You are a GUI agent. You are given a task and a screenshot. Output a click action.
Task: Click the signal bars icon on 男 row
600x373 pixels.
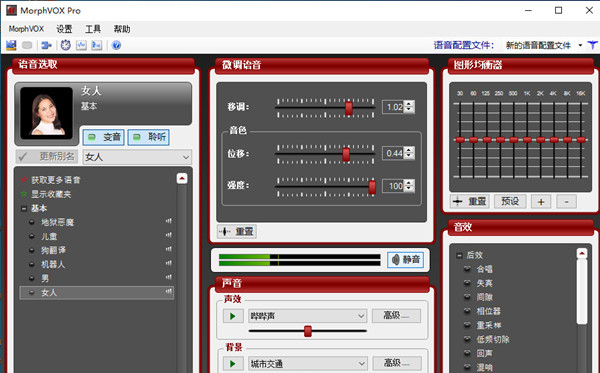(168, 277)
